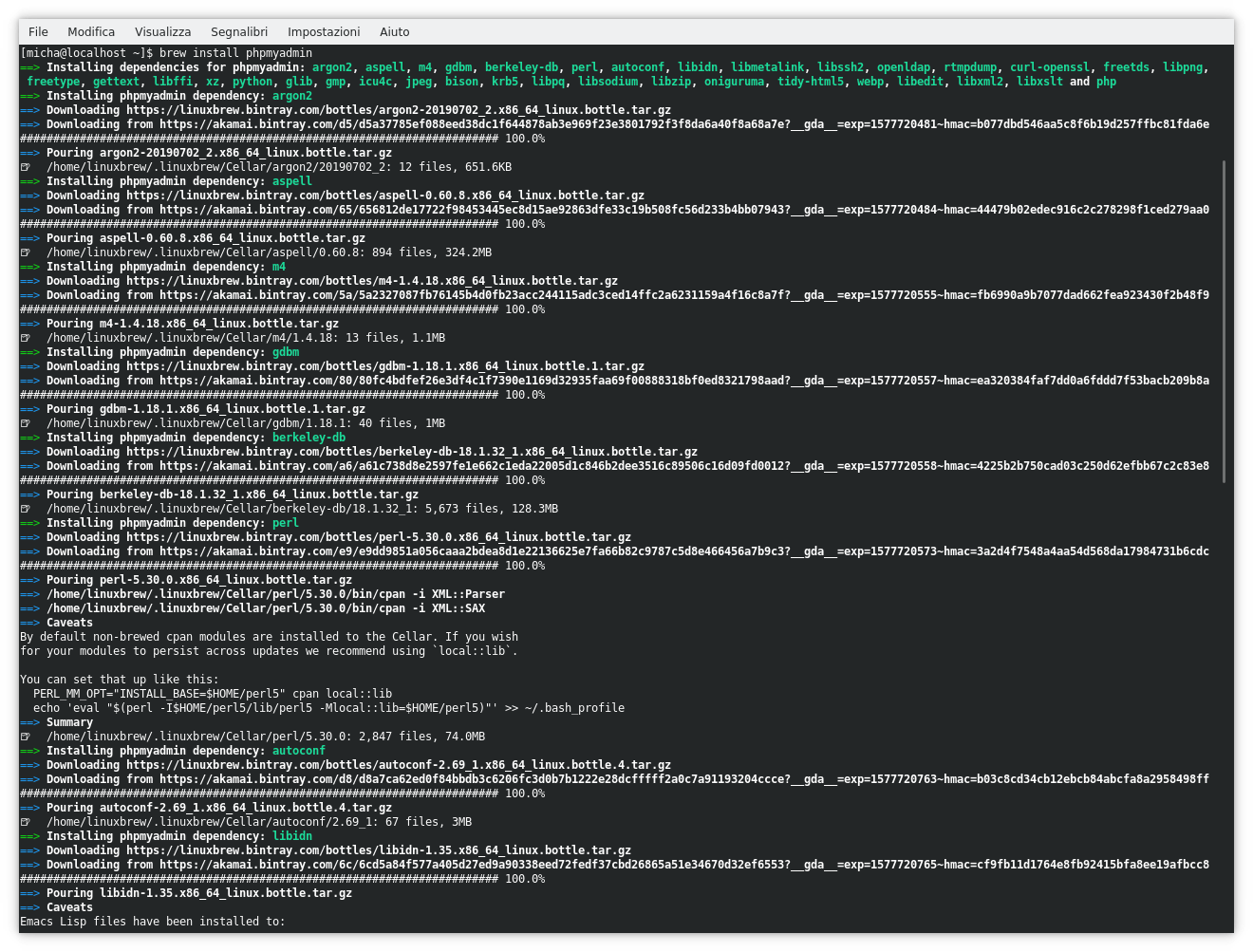1253x952 pixels.
Task: Click the m4-1.4.18 bottle download URL
Action: (372, 281)
